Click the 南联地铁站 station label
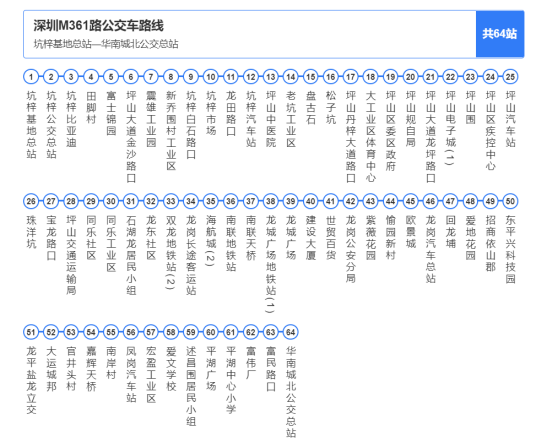This screenshot has height=447, width=536. [231, 243]
